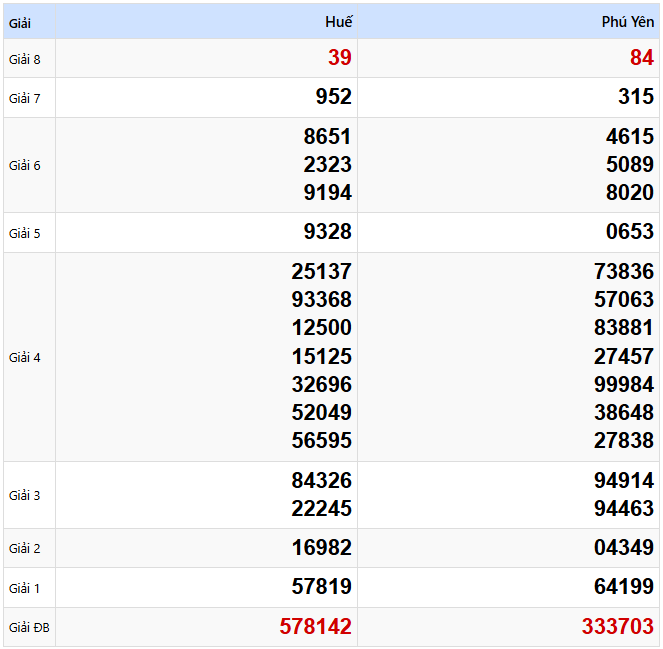Click red Giải 8 number 39

[339, 58]
